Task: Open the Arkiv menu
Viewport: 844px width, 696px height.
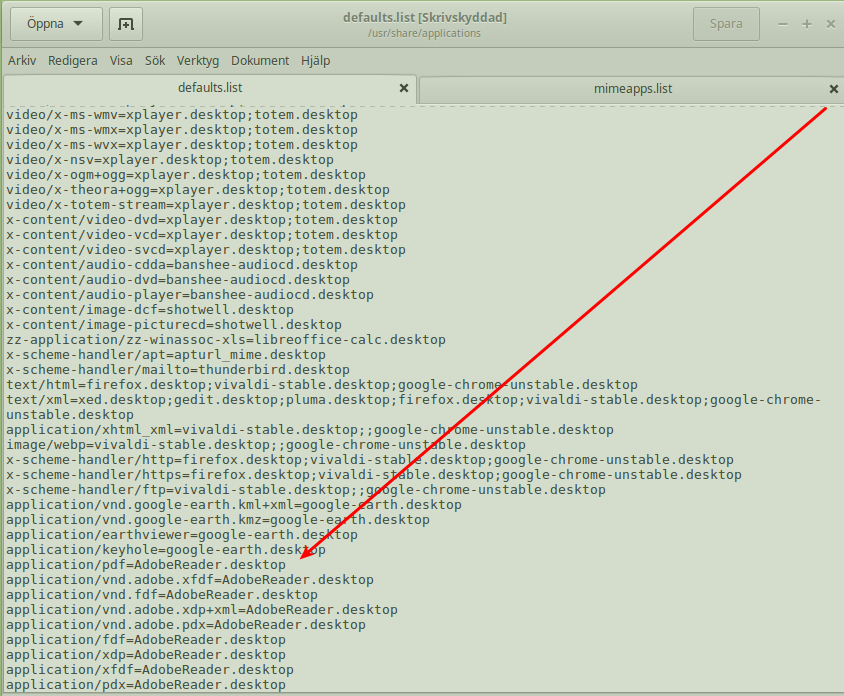Action: click(x=22, y=61)
